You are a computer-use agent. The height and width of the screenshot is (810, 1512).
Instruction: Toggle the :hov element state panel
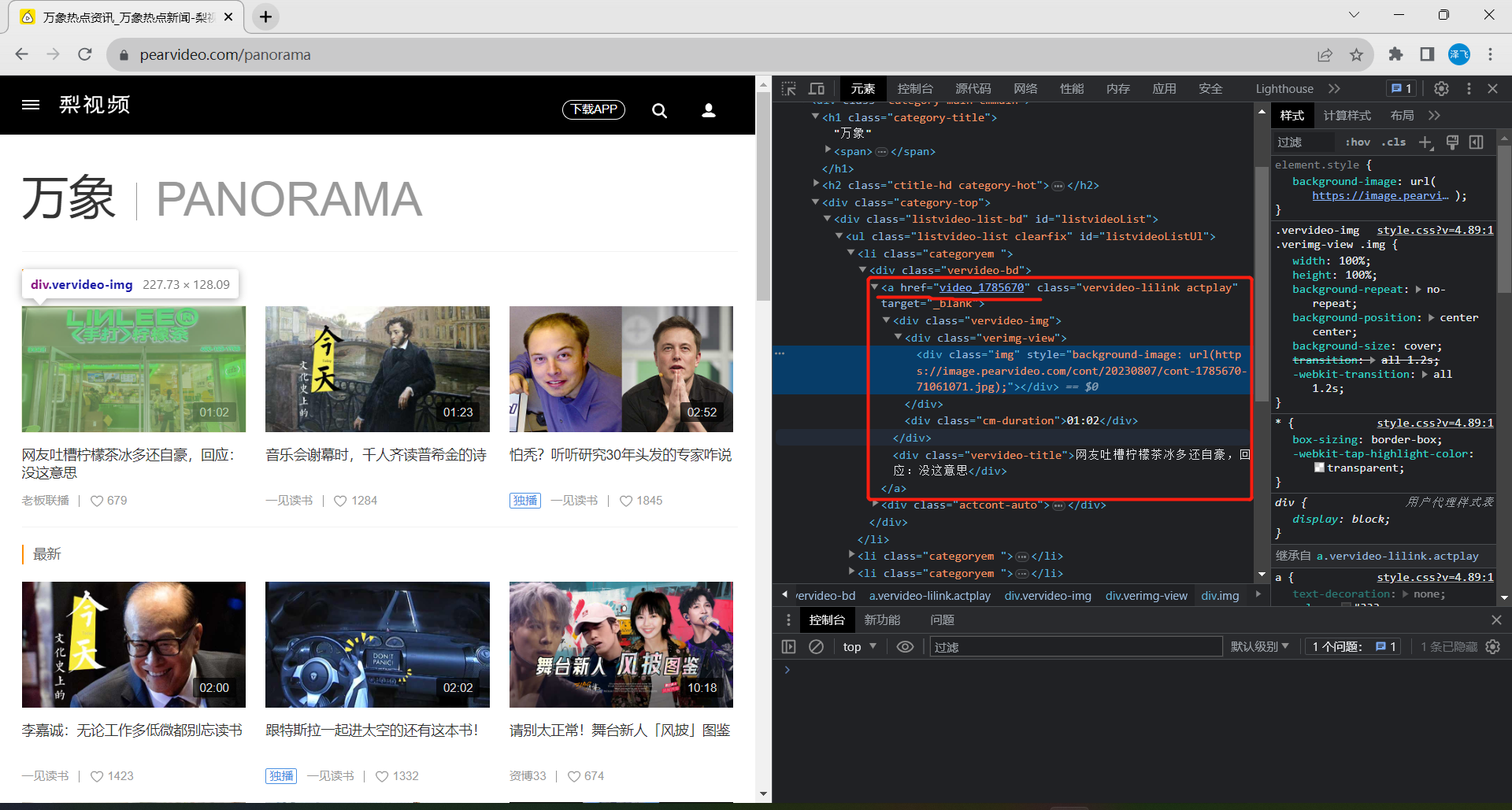click(x=1358, y=142)
